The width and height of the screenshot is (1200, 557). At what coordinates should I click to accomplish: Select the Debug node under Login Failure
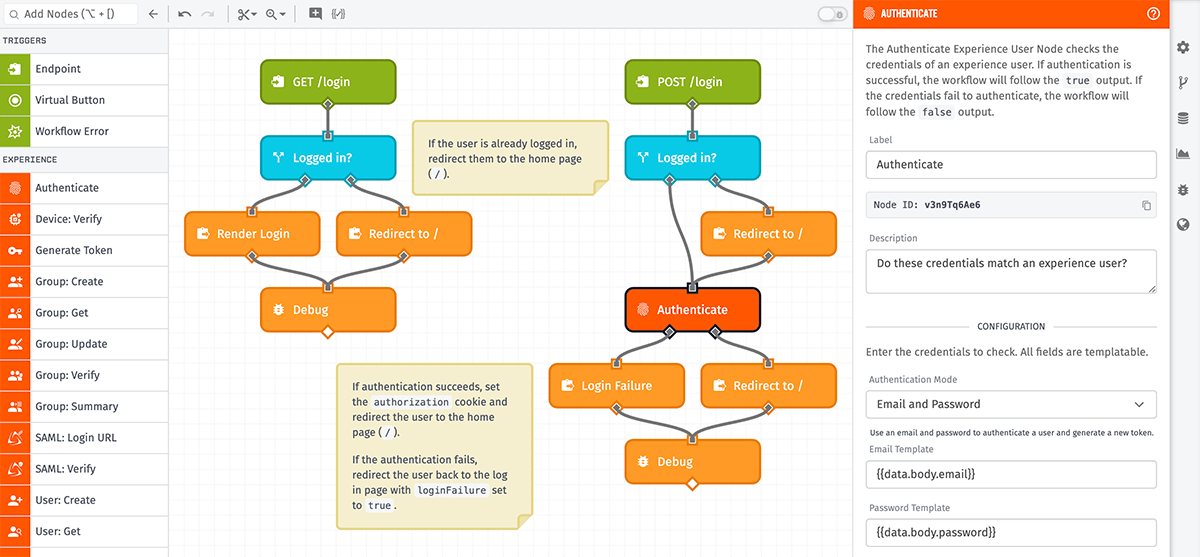pos(693,462)
